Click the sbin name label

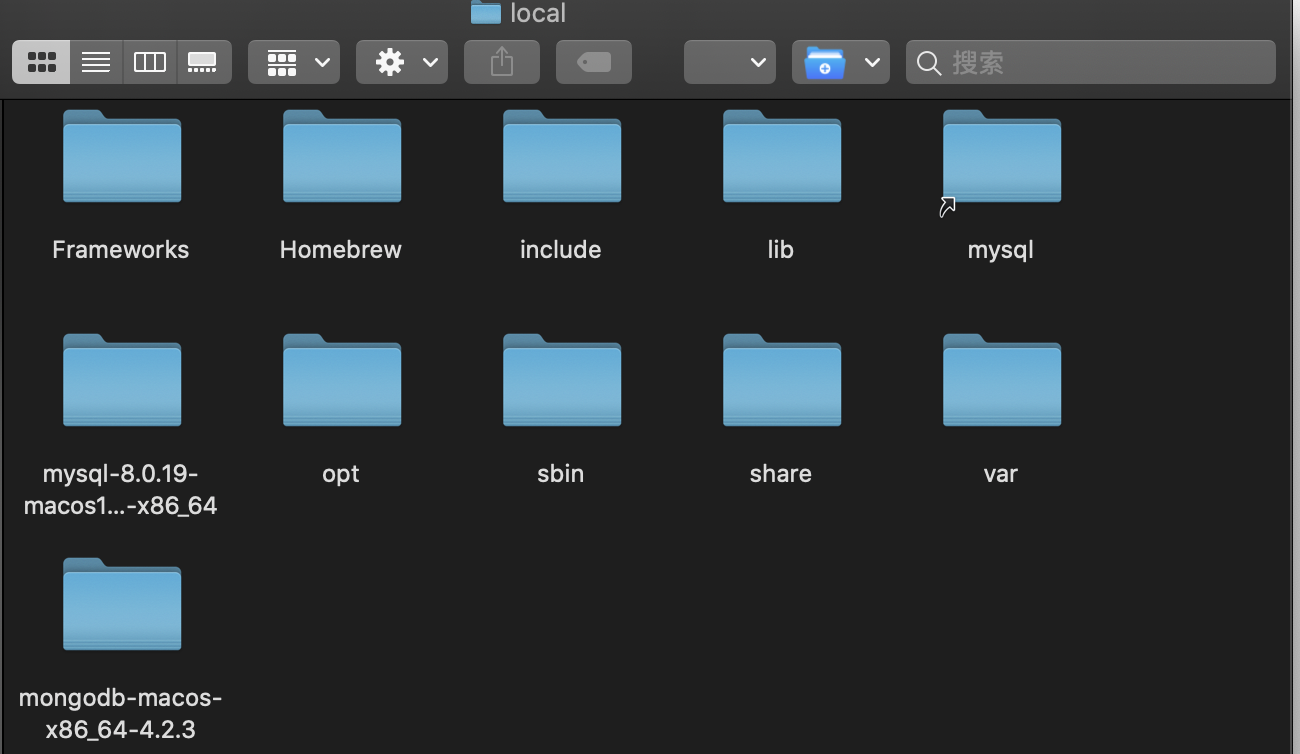(561, 474)
